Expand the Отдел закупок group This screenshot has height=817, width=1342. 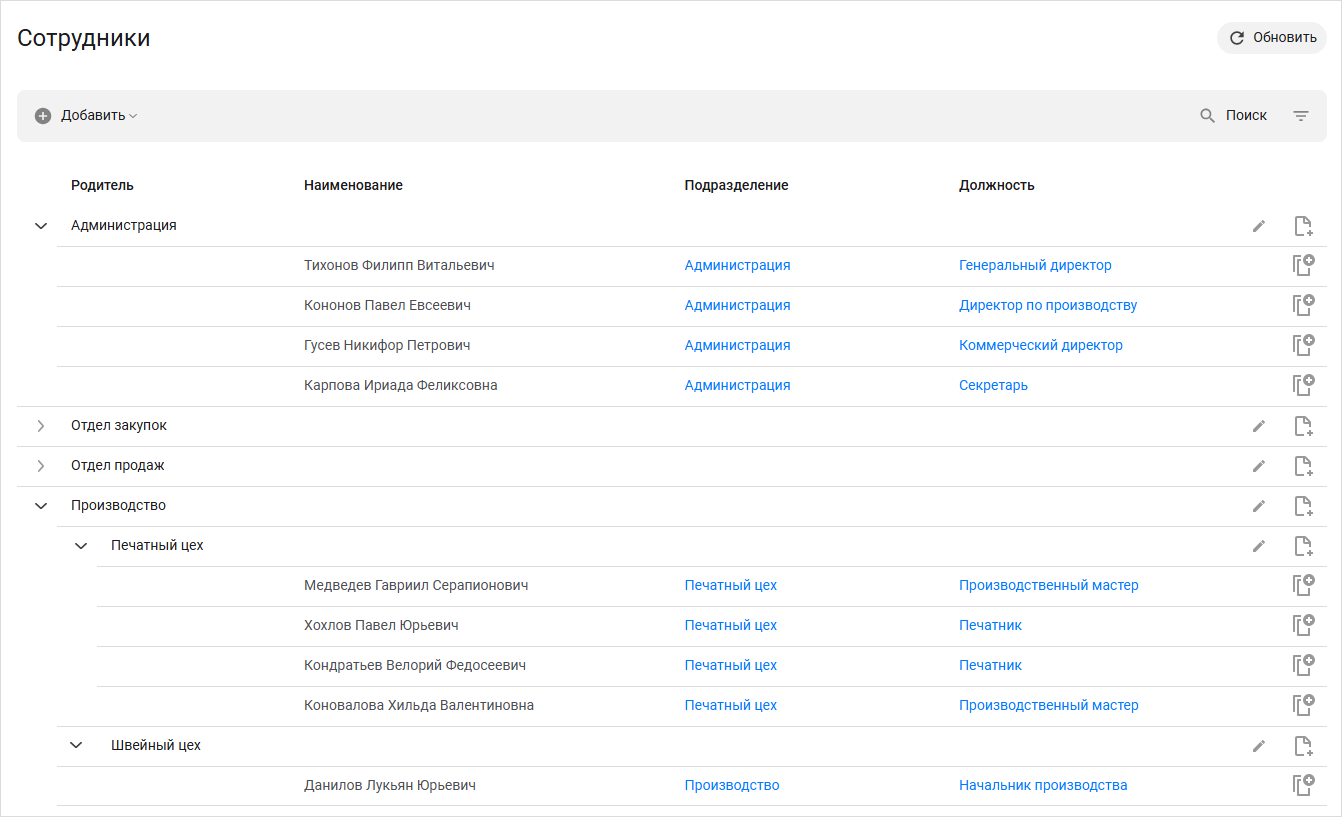41,426
